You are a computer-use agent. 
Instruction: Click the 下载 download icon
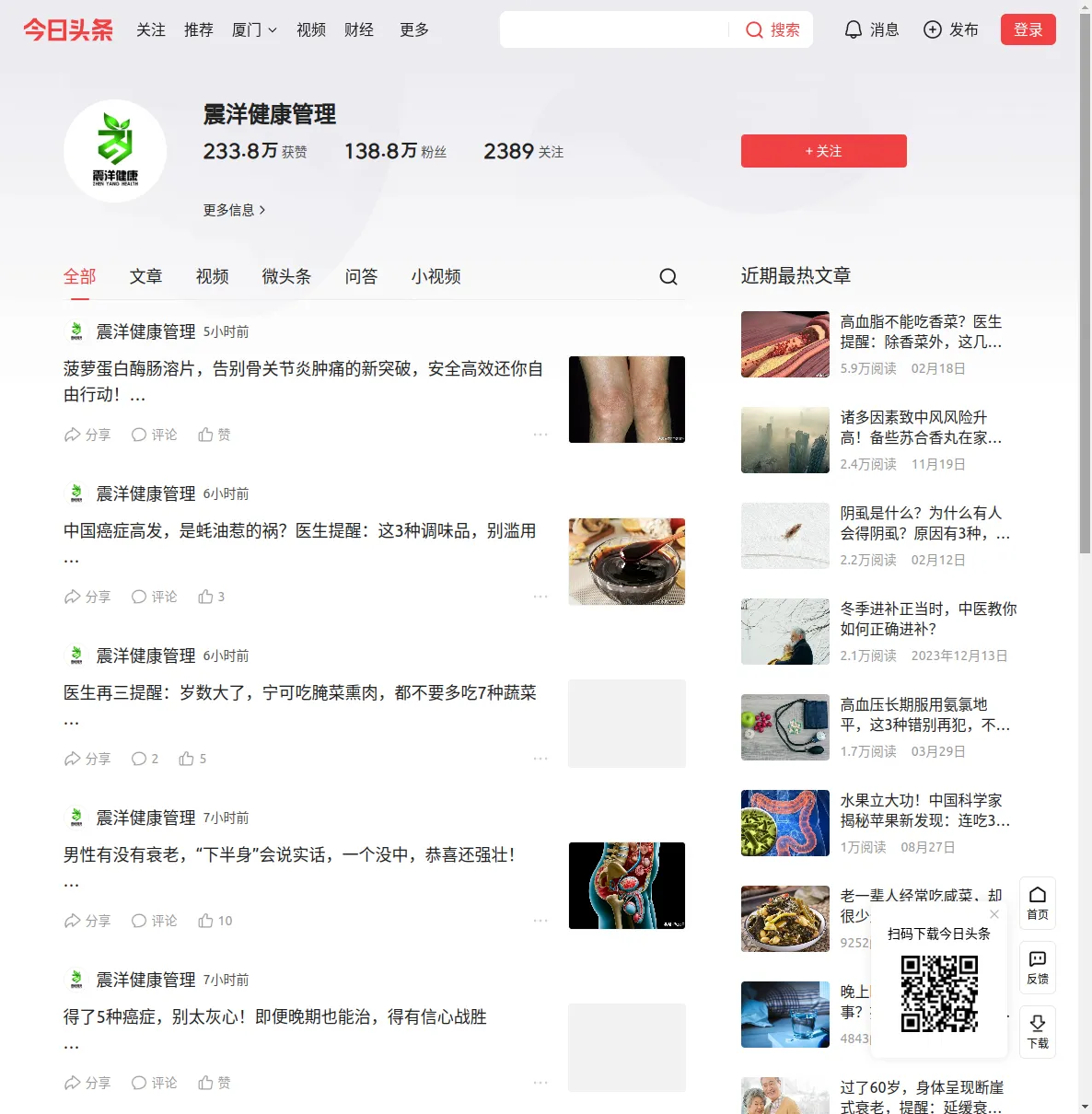pos(1038,1032)
